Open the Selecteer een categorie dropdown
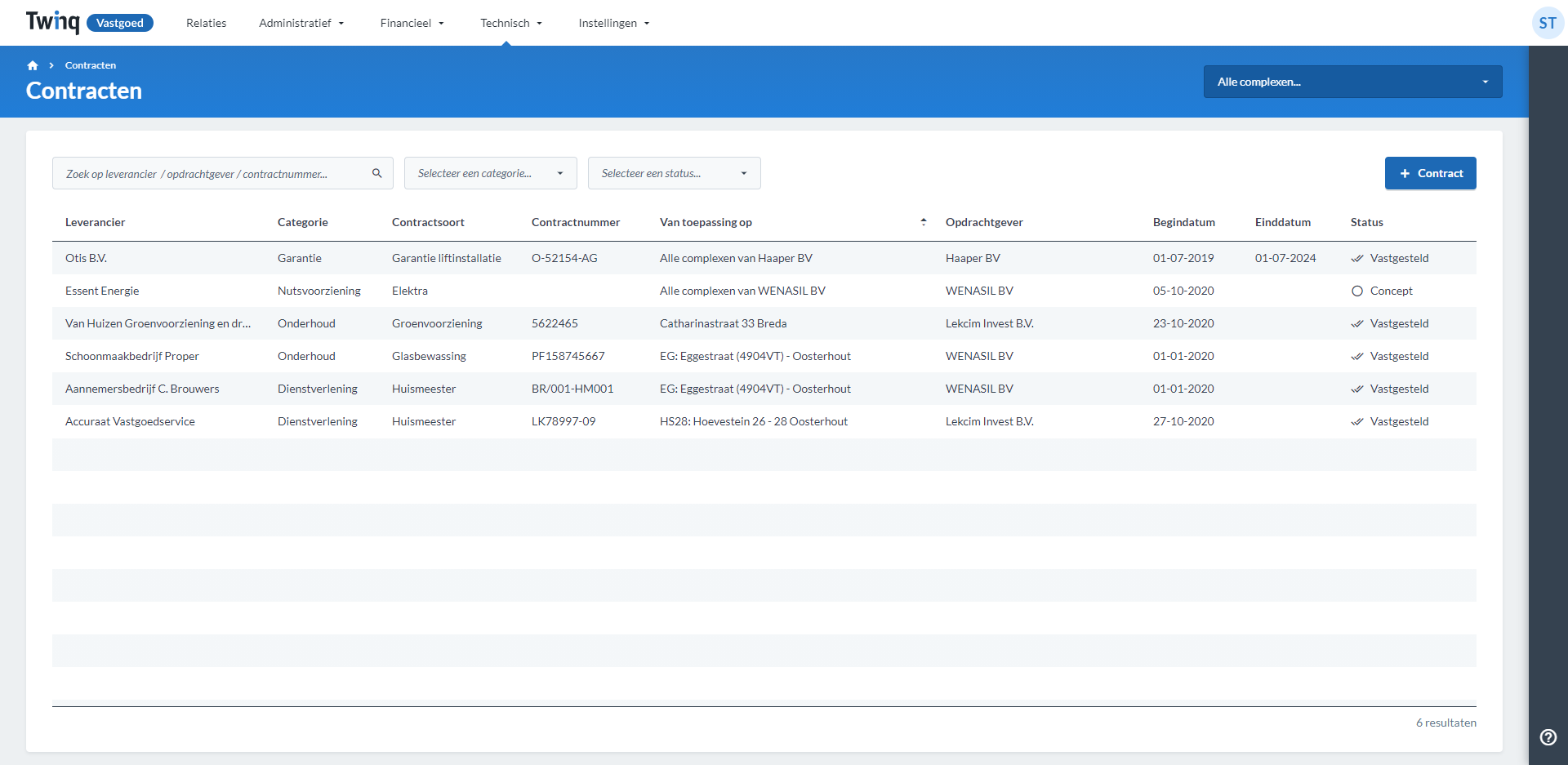This screenshot has width=1568, height=765. (490, 173)
